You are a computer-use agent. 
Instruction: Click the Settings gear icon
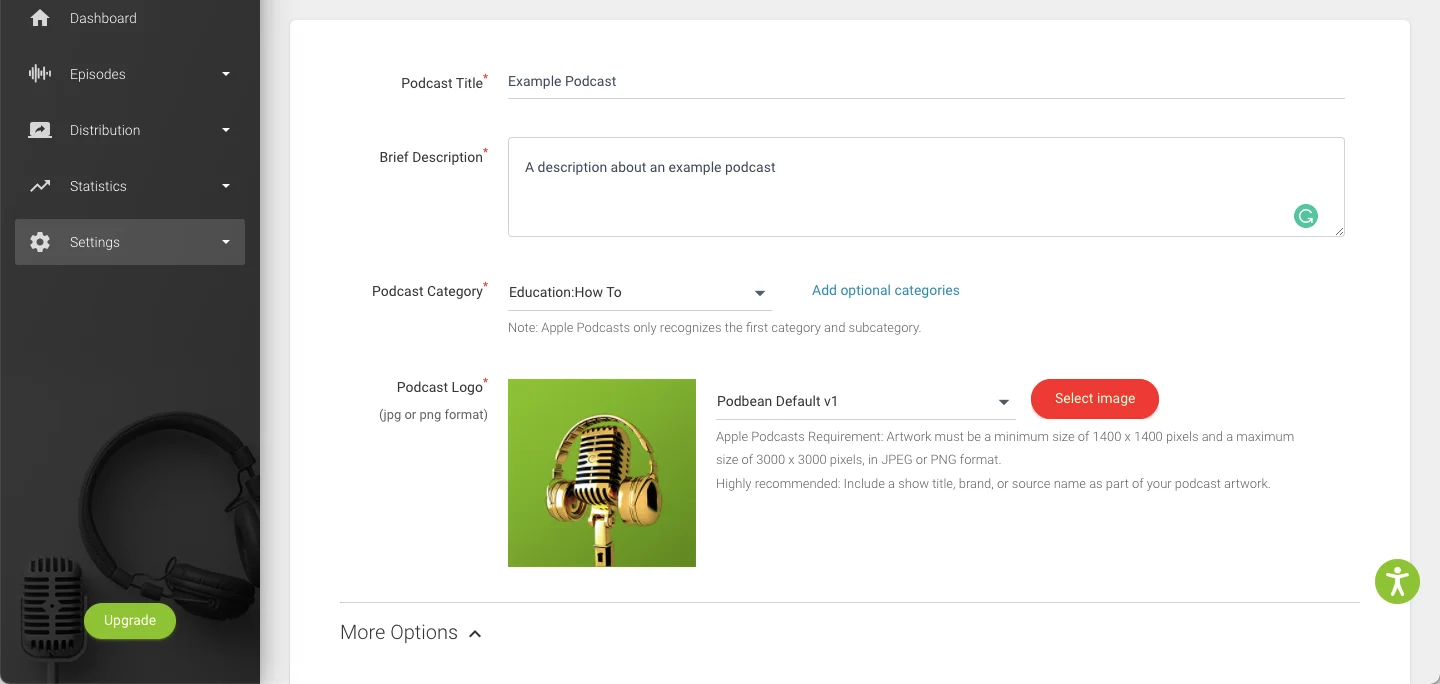click(40, 241)
